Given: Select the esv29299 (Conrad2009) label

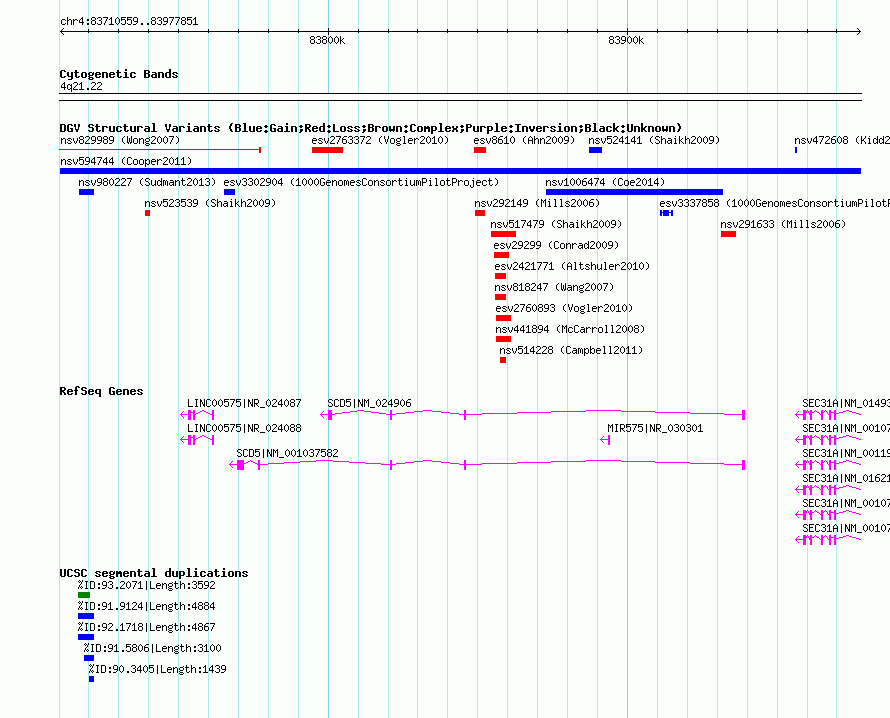Looking at the screenshot, I should (x=556, y=245).
